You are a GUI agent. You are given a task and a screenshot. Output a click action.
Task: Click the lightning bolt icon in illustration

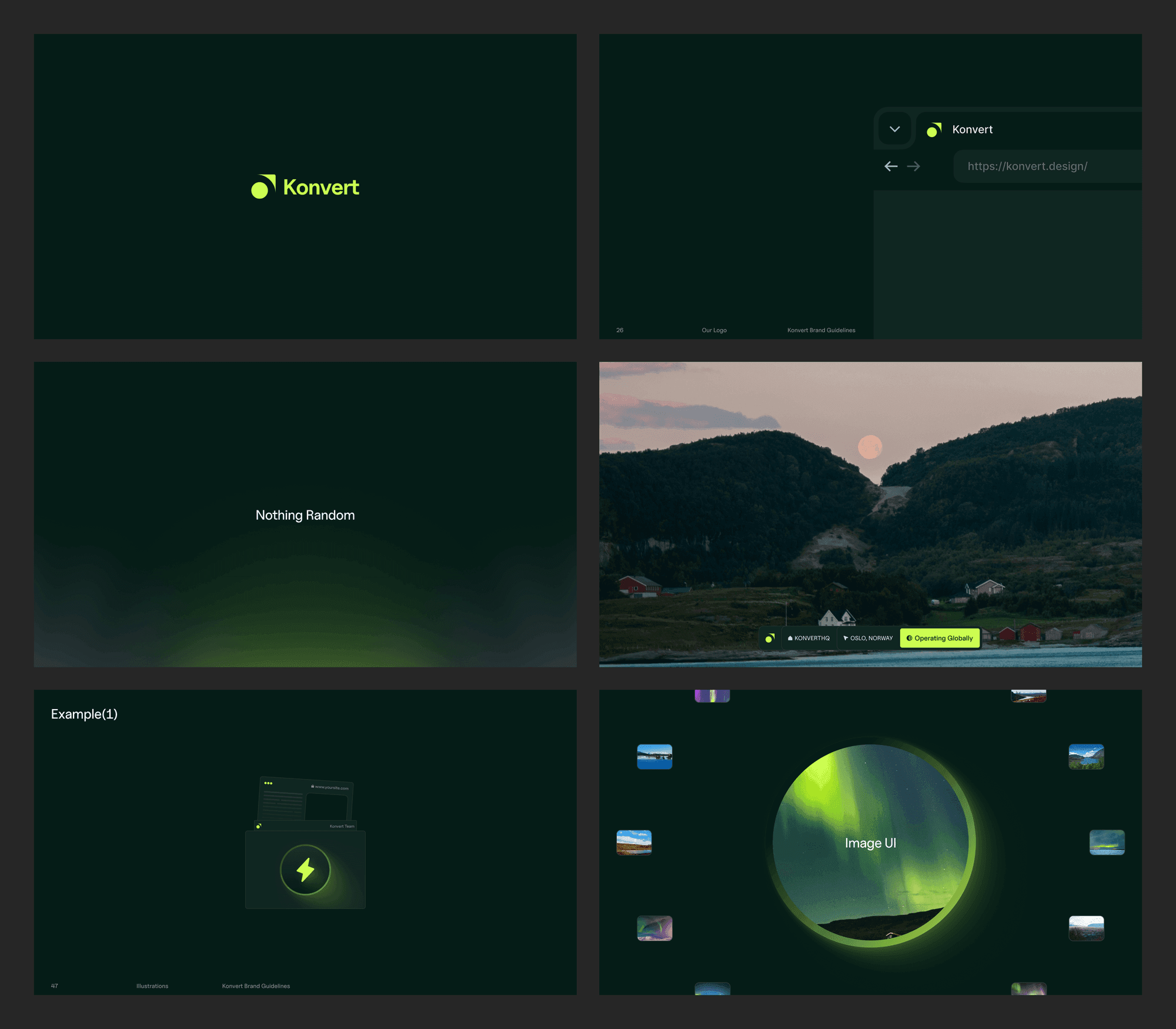click(305, 870)
